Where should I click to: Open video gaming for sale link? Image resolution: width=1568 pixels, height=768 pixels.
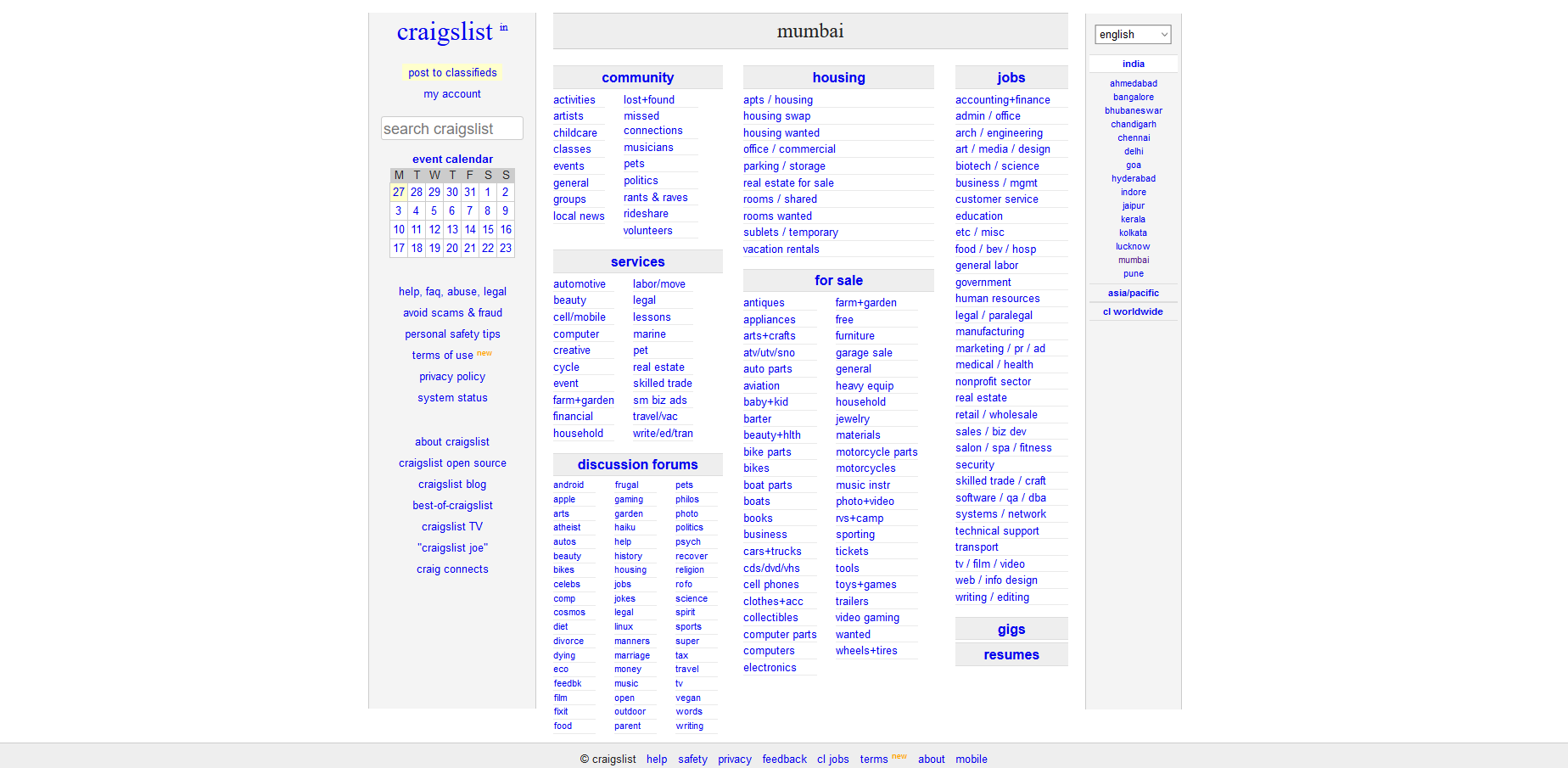867,618
